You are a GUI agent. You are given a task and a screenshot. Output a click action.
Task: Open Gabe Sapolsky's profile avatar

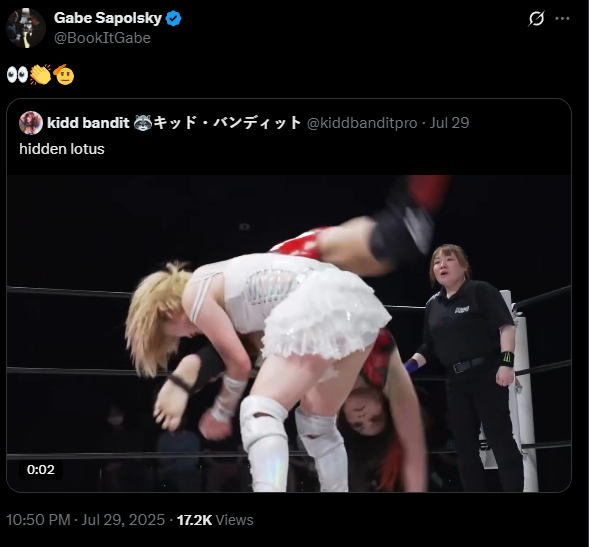point(26,28)
